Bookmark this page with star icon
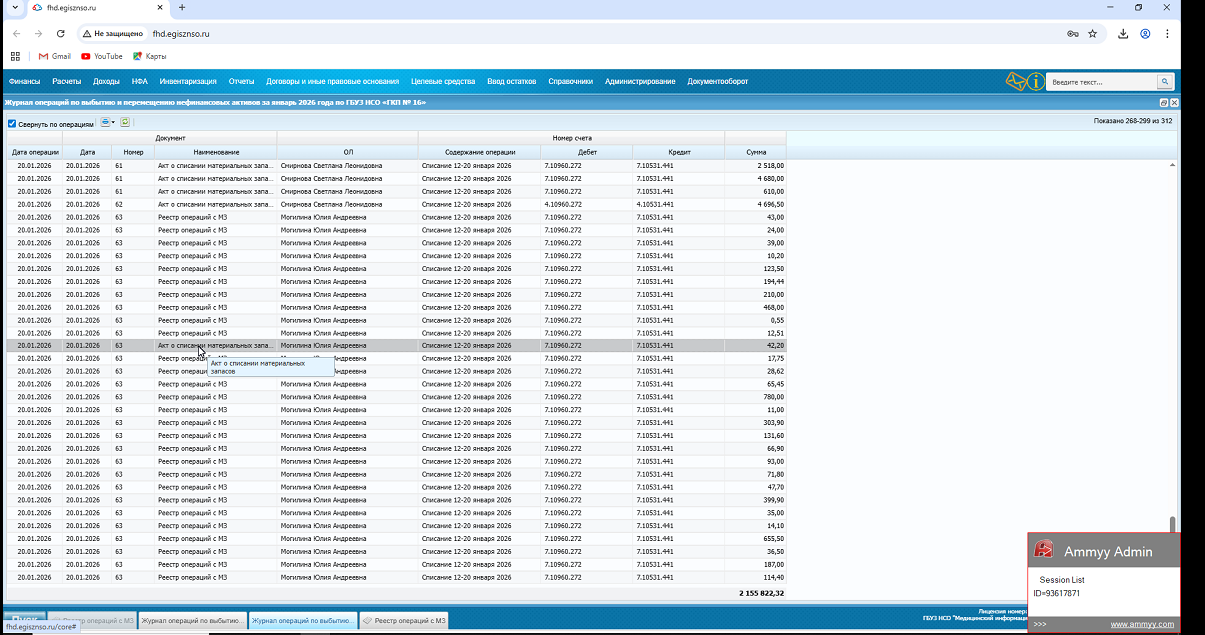Image resolution: width=1205 pixels, height=635 pixels. pos(1093,33)
